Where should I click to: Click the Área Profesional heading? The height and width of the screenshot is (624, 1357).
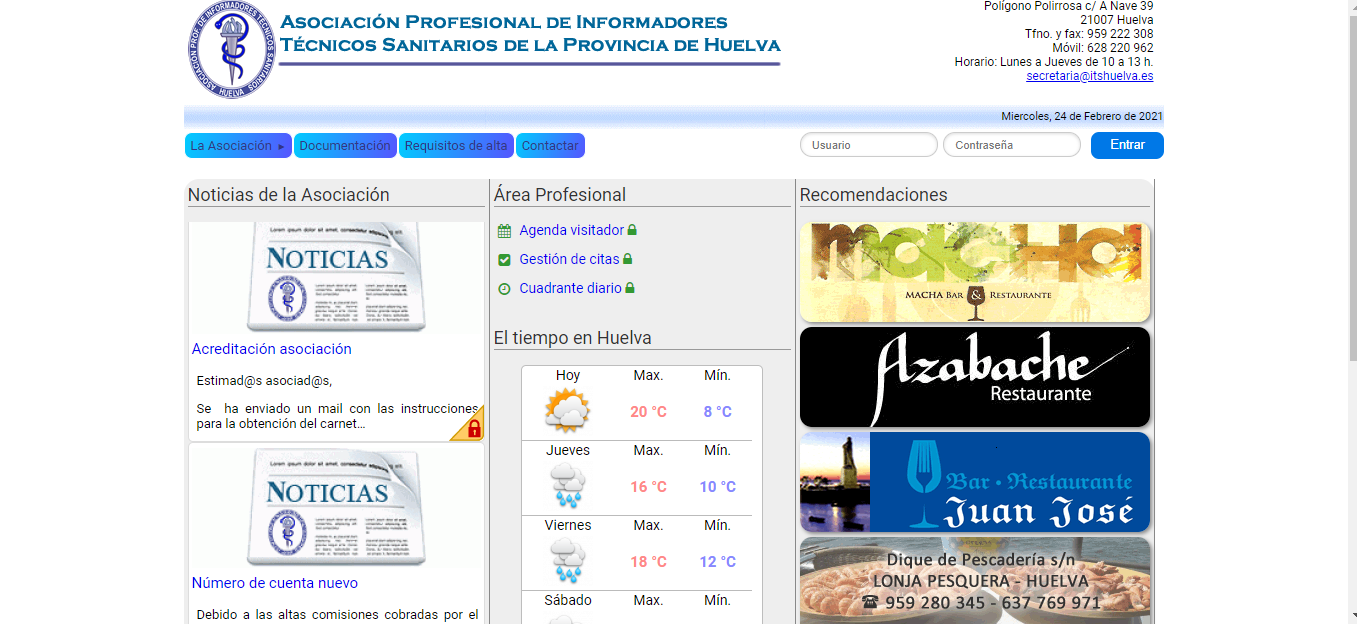pyautogui.click(x=560, y=195)
